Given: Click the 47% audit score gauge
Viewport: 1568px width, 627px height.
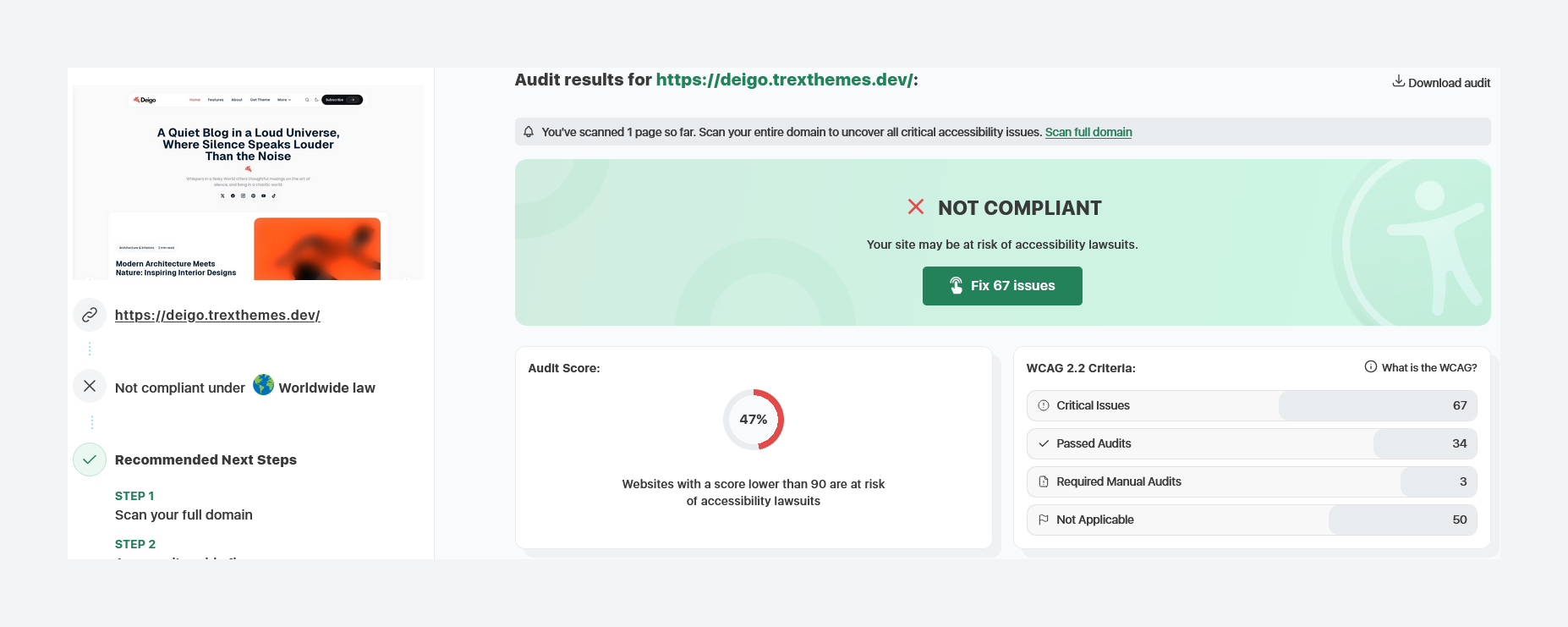Looking at the screenshot, I should (754, 420).
